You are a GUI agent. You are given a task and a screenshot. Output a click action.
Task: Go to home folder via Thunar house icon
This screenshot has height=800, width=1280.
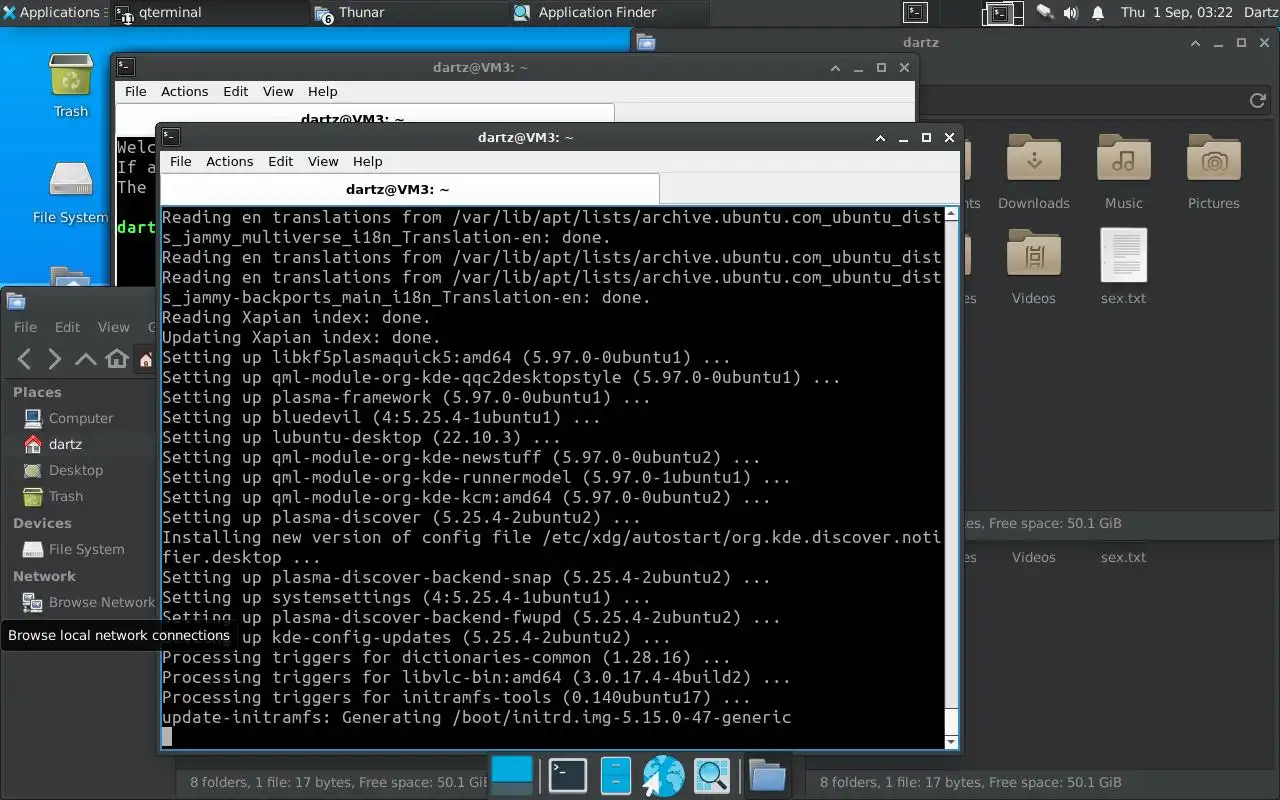coord(117,359)
